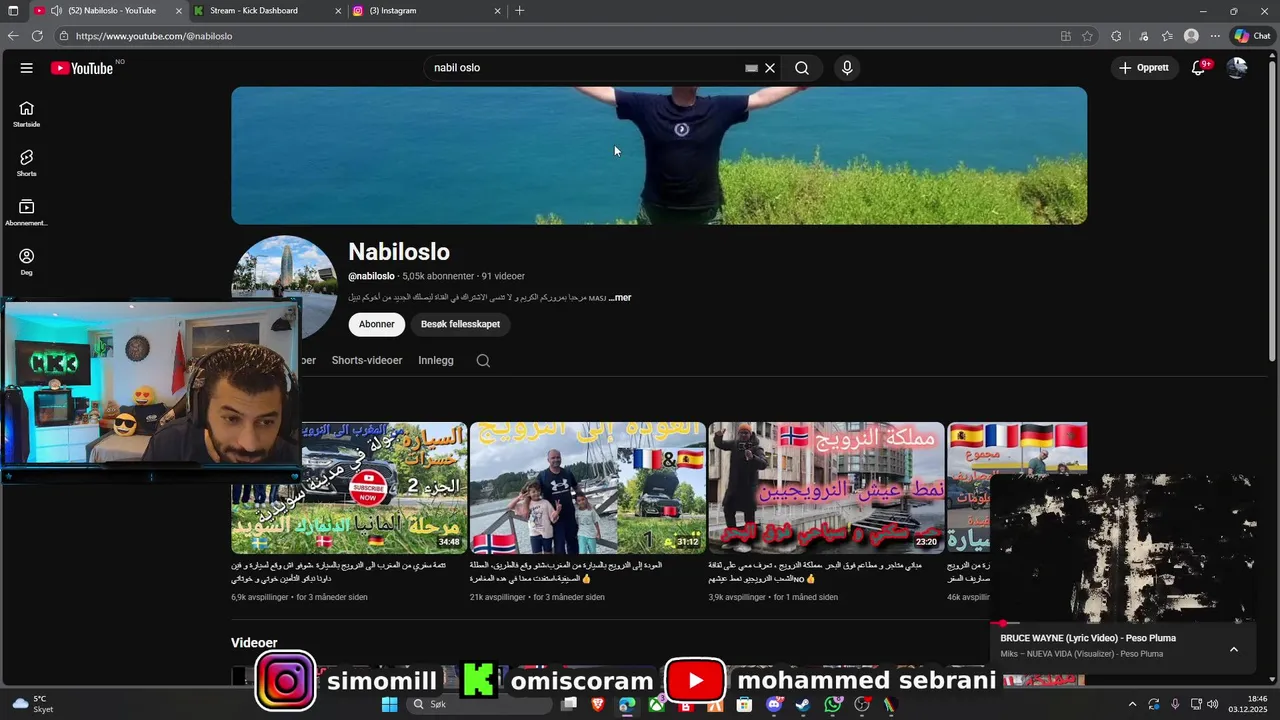Open Steam from taskbar

[x=803, y=705]
